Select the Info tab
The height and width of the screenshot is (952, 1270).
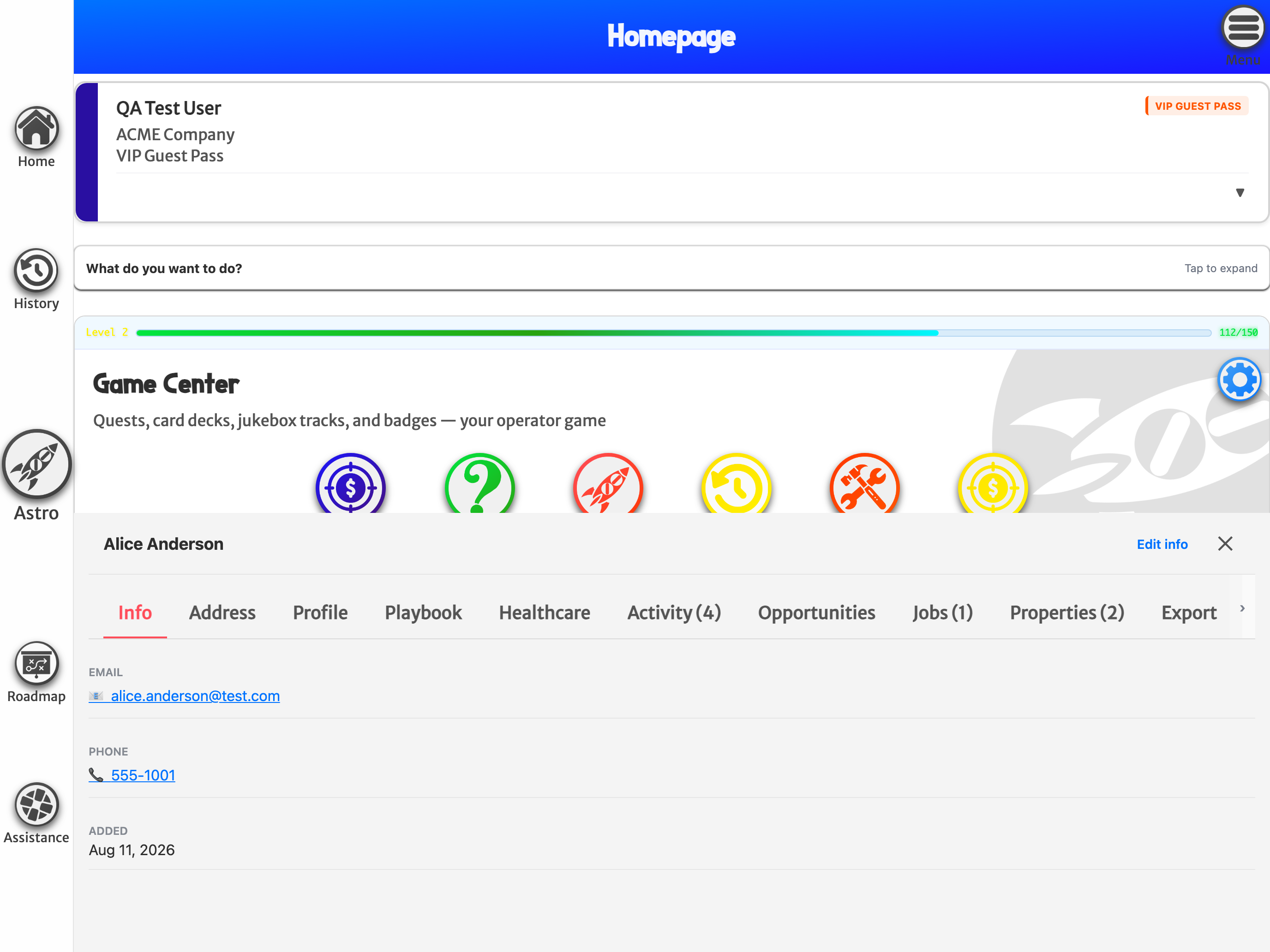pos(135,613)
